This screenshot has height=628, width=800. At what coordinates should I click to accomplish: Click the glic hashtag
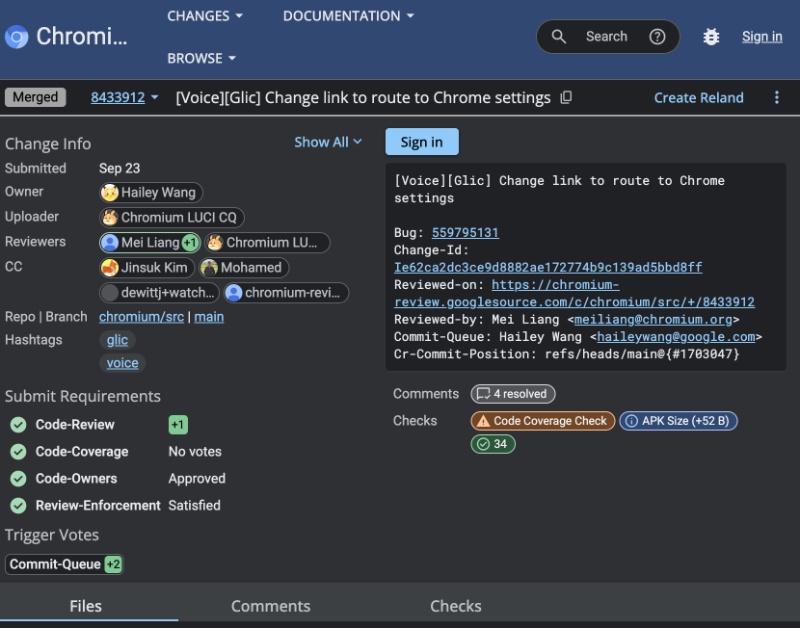click(x=117, y=340)
